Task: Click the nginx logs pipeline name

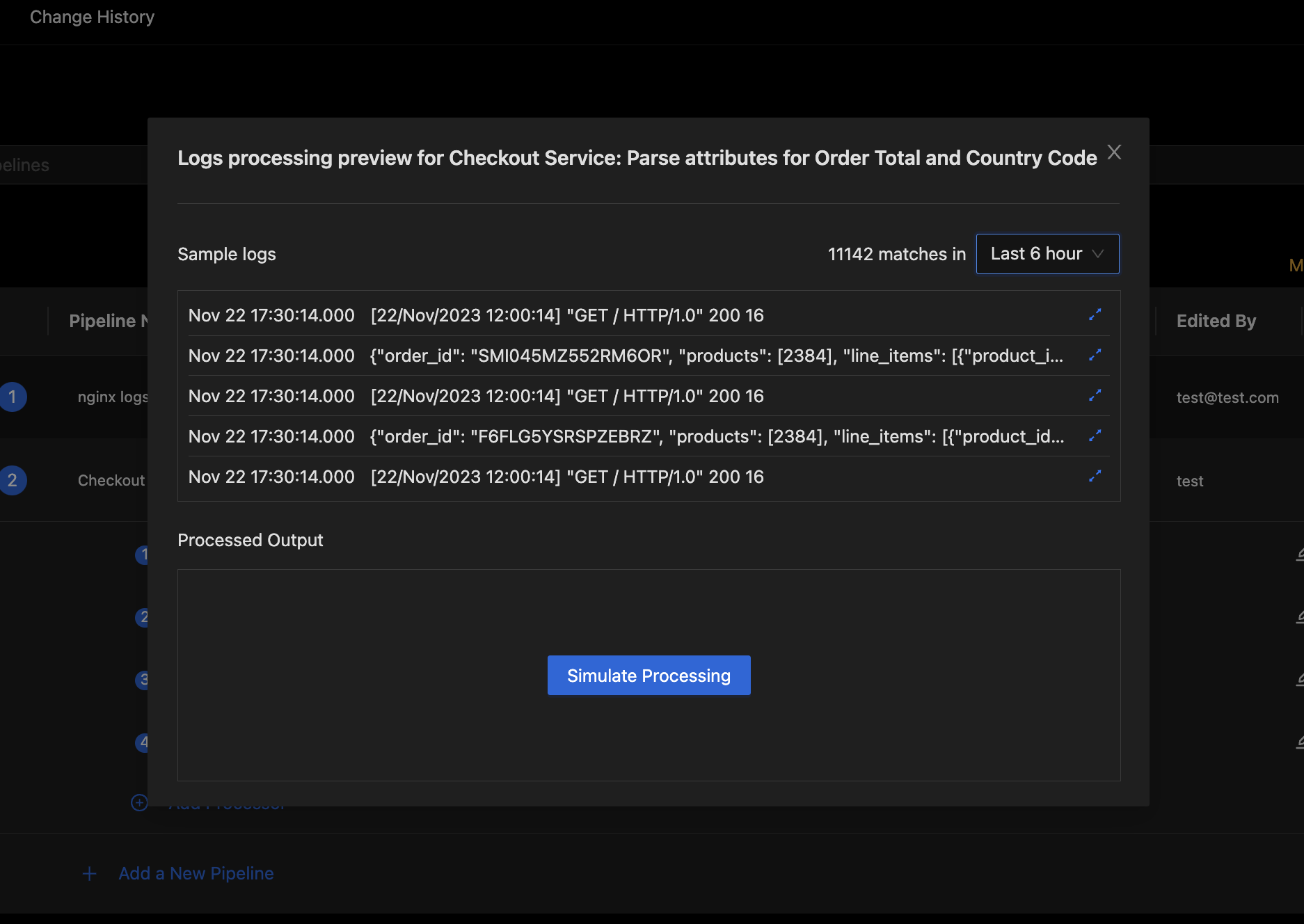Action: tap(112, 397)
